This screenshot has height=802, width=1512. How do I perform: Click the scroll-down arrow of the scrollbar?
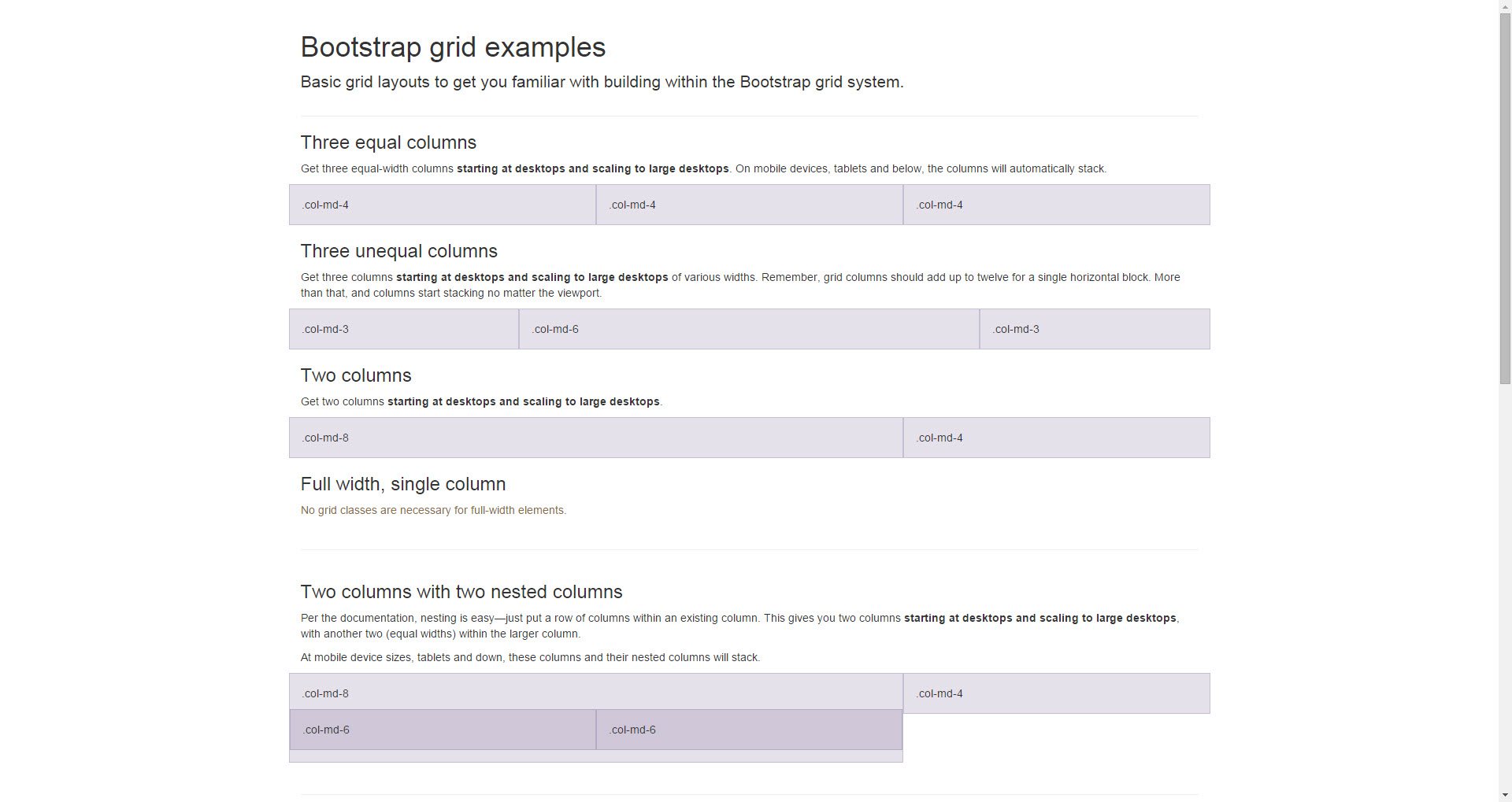coord(1505,795)
